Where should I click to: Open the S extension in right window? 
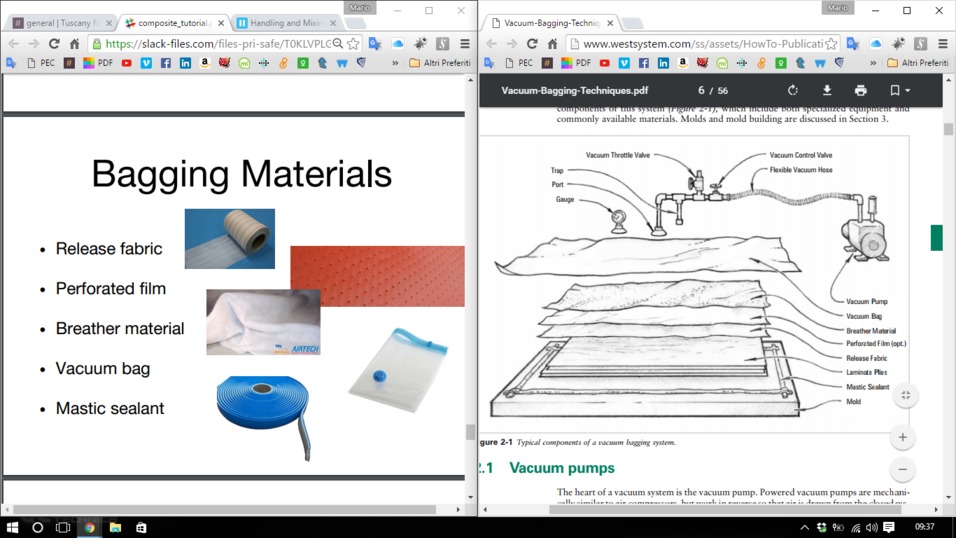pos(921,43)
